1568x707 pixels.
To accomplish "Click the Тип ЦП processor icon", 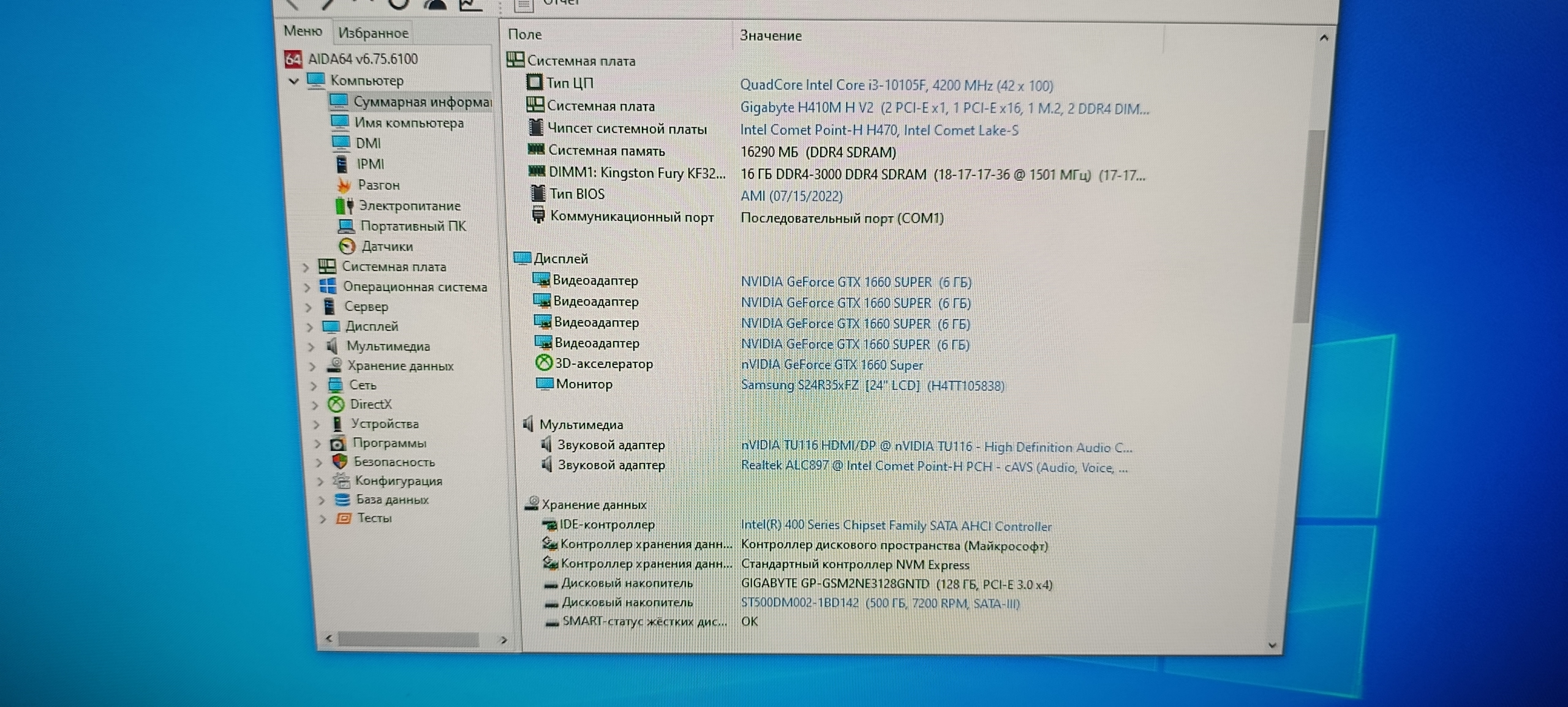I will [x=534, y=82].
